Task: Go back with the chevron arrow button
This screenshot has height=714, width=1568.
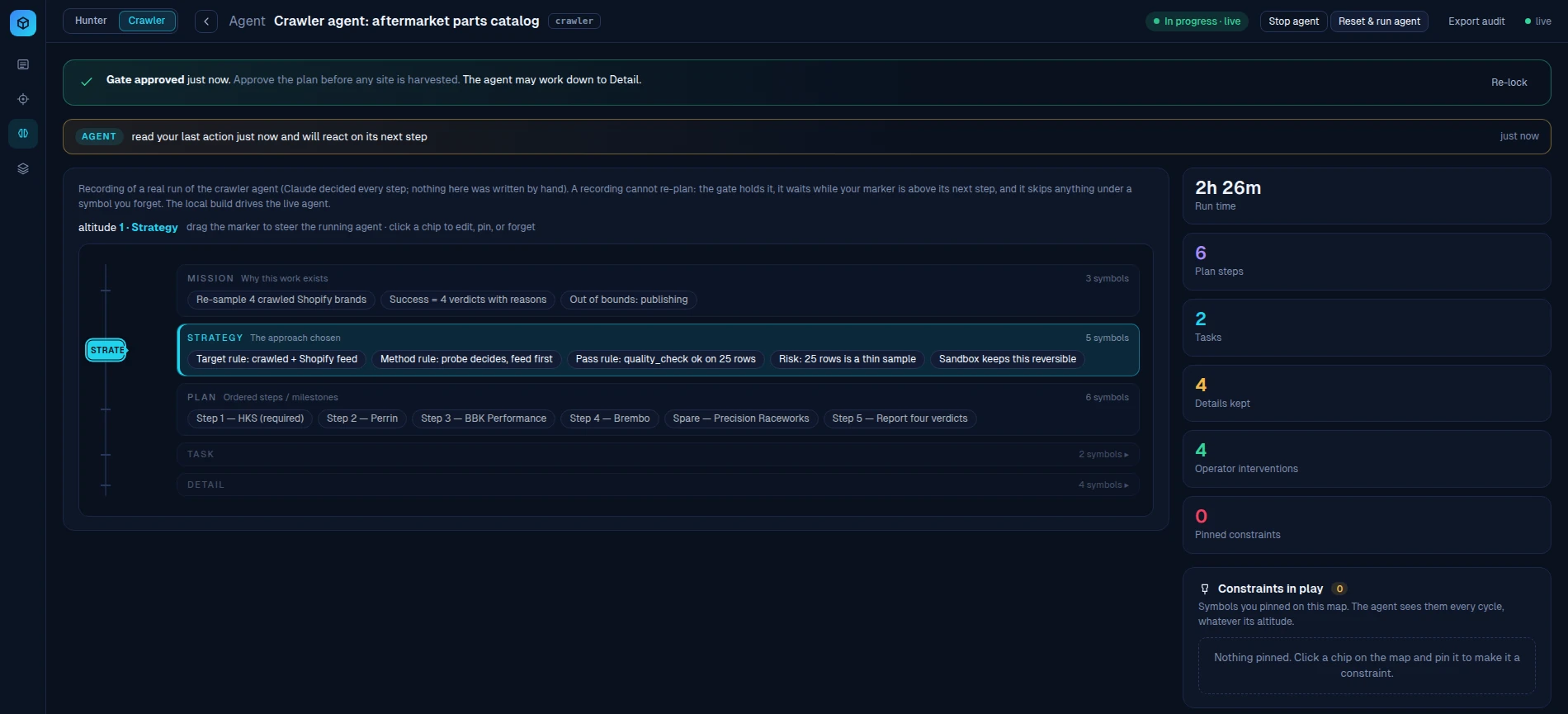Action: coord(206,21)
